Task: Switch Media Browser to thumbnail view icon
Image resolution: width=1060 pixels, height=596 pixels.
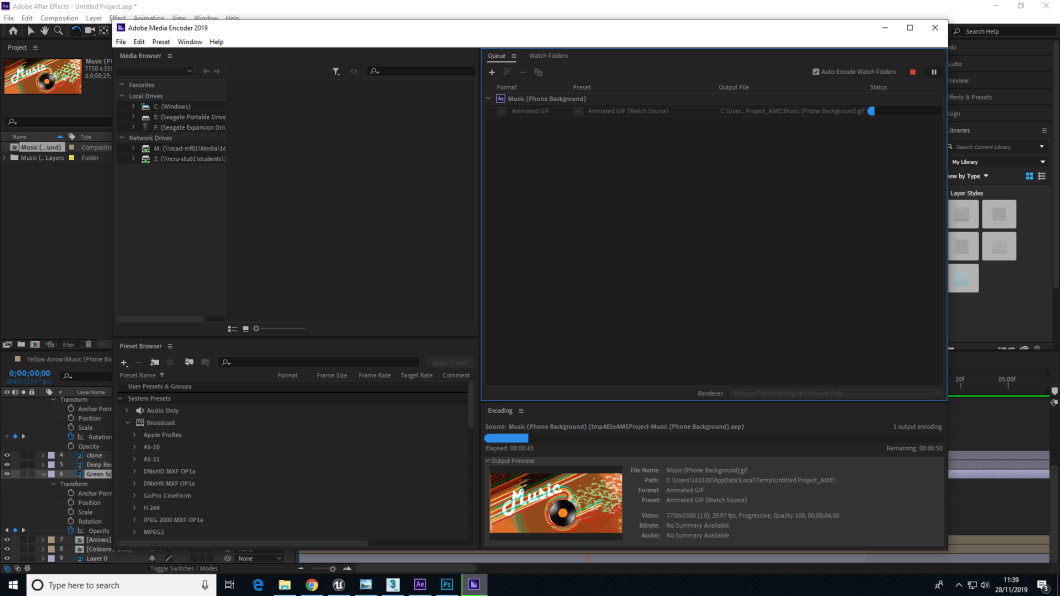Action: pyautogui.click(x=245, y=329)
